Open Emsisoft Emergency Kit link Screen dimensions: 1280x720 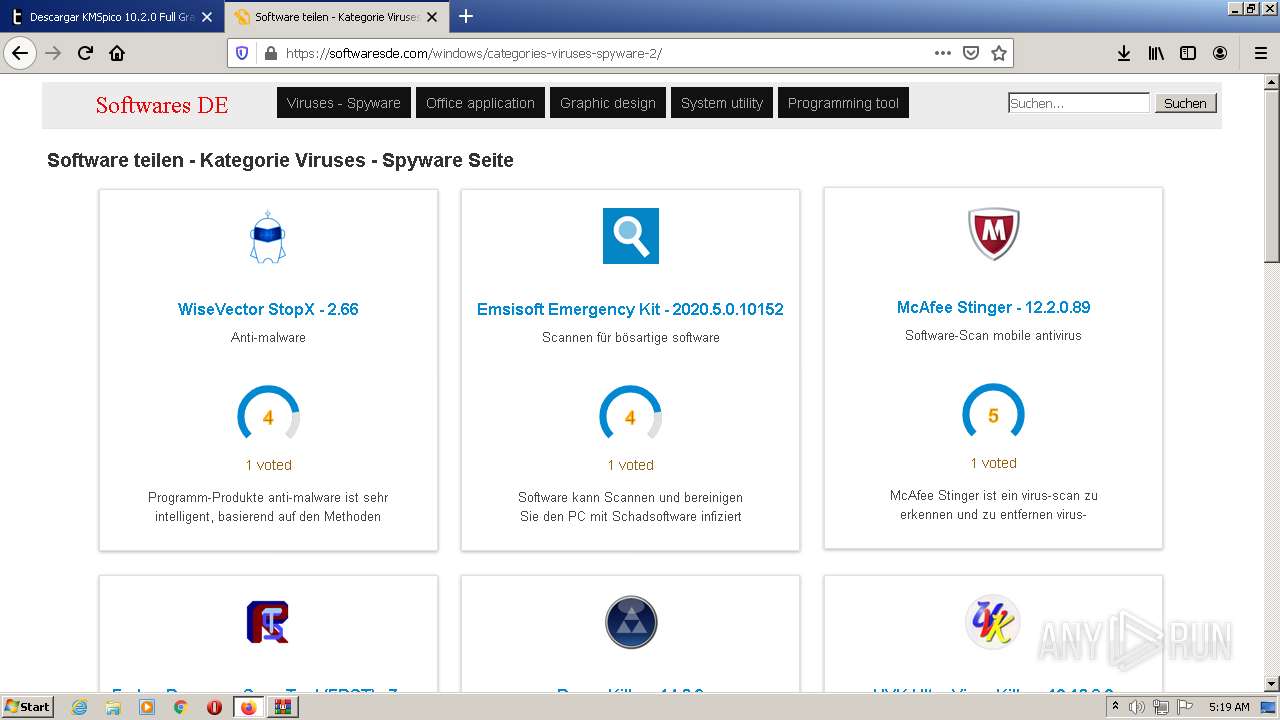tap(630, 309)
